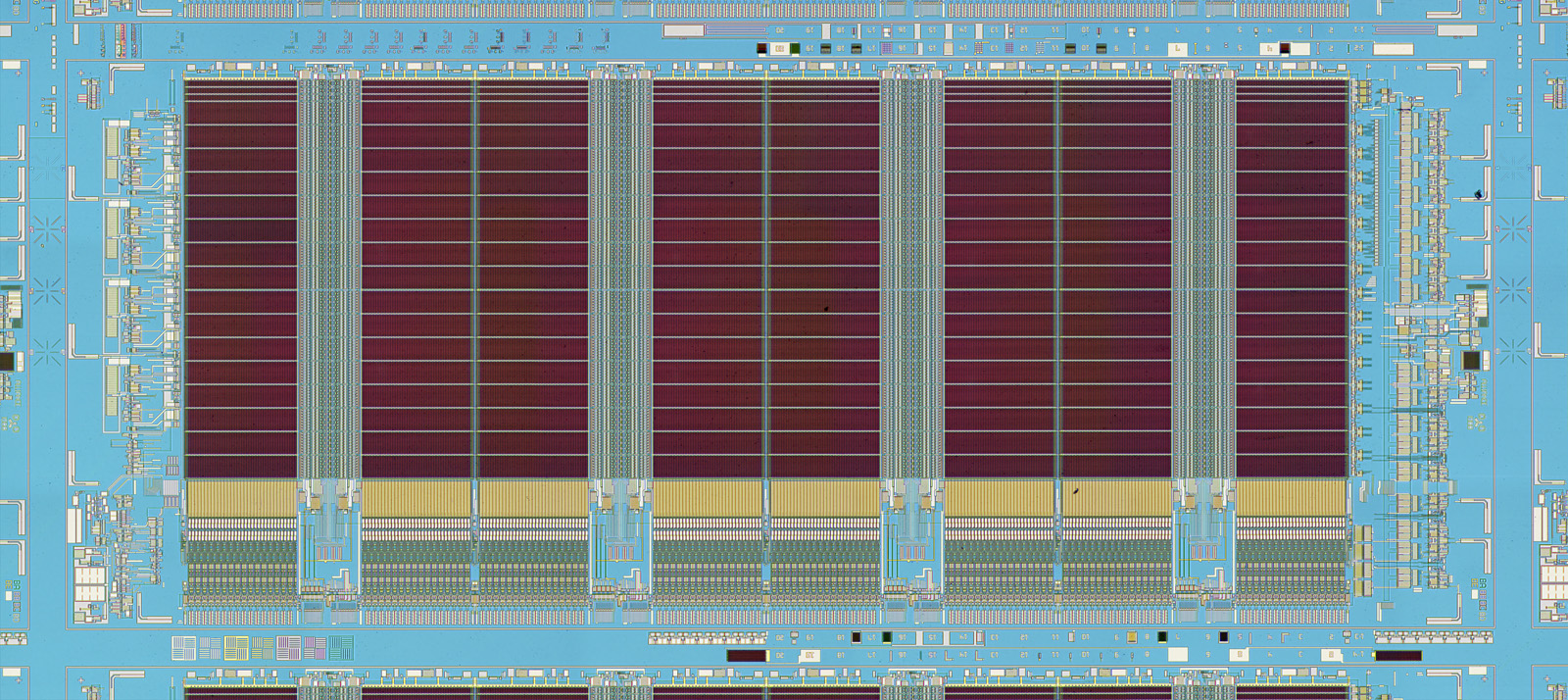
Task: Click the small dark speck inside the memory array
Action: (x=826, y=309)
